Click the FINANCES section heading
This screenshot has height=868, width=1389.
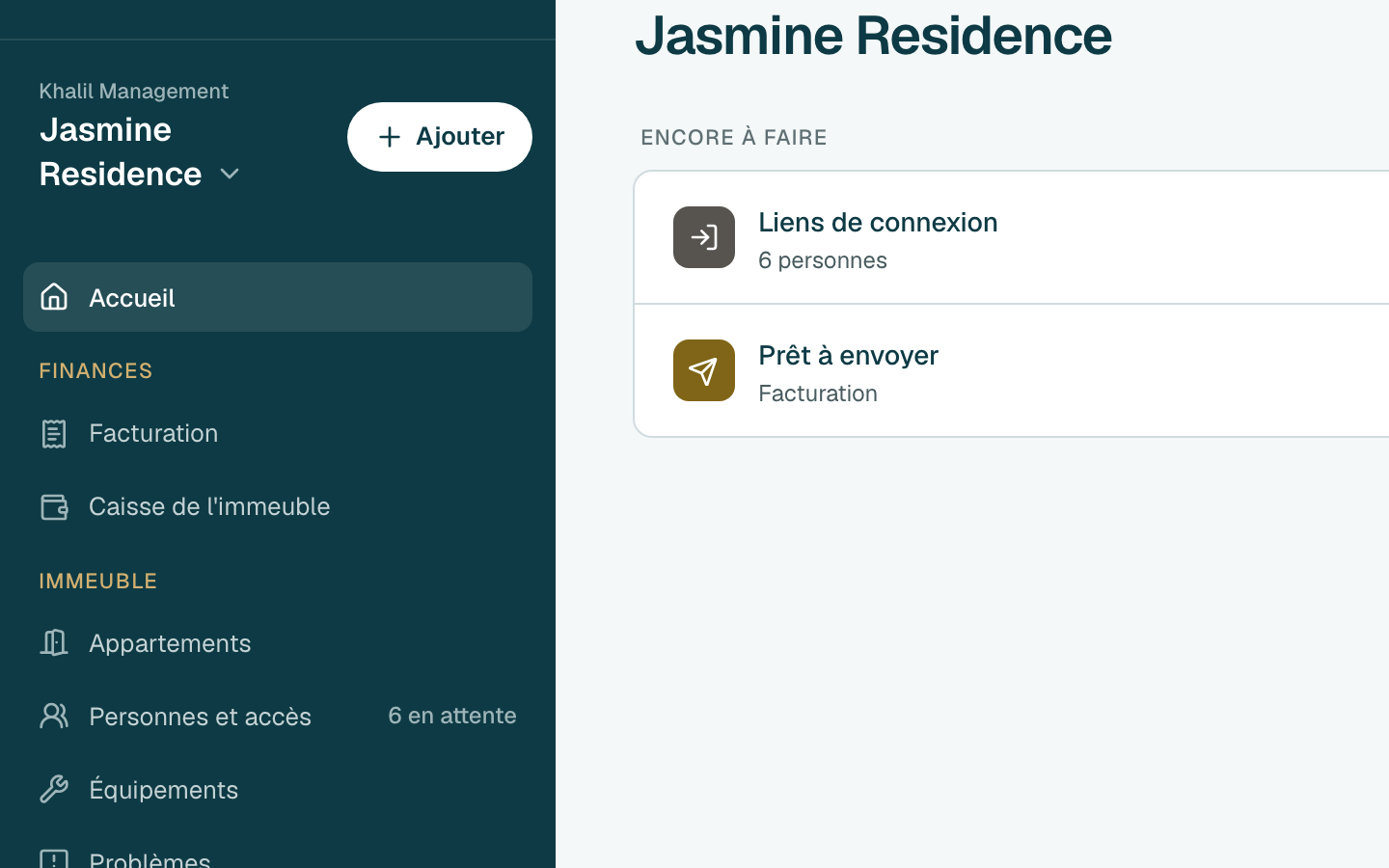(x=95, y=370)
